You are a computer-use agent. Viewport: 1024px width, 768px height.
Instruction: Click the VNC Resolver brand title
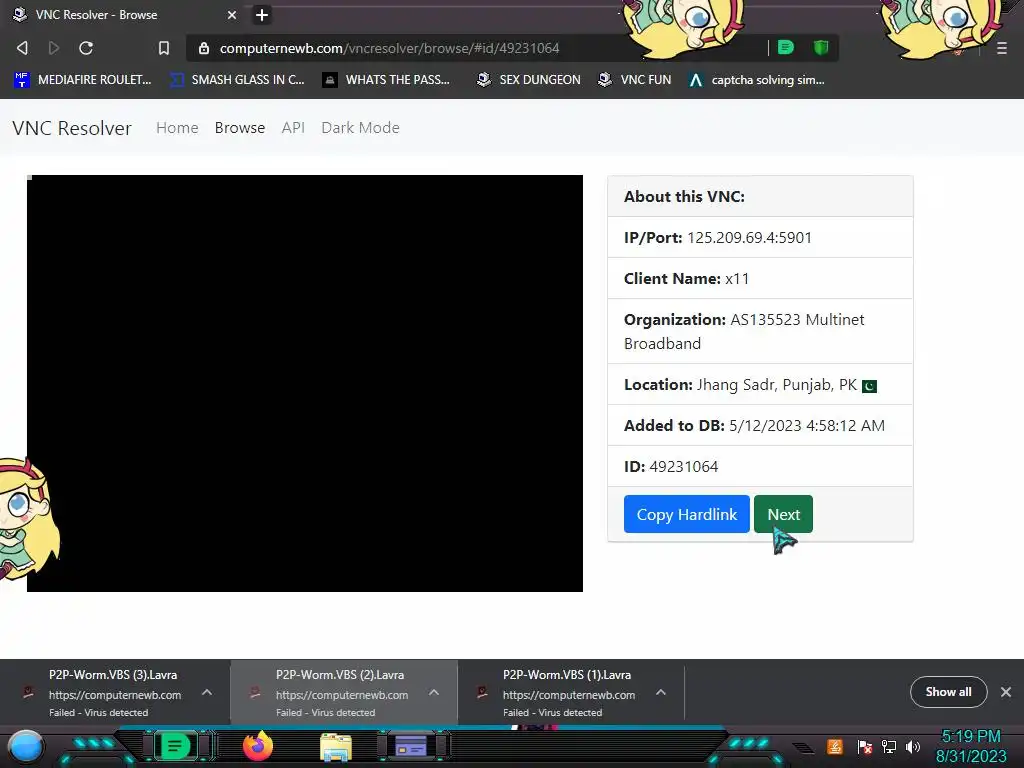pos(72,128)
